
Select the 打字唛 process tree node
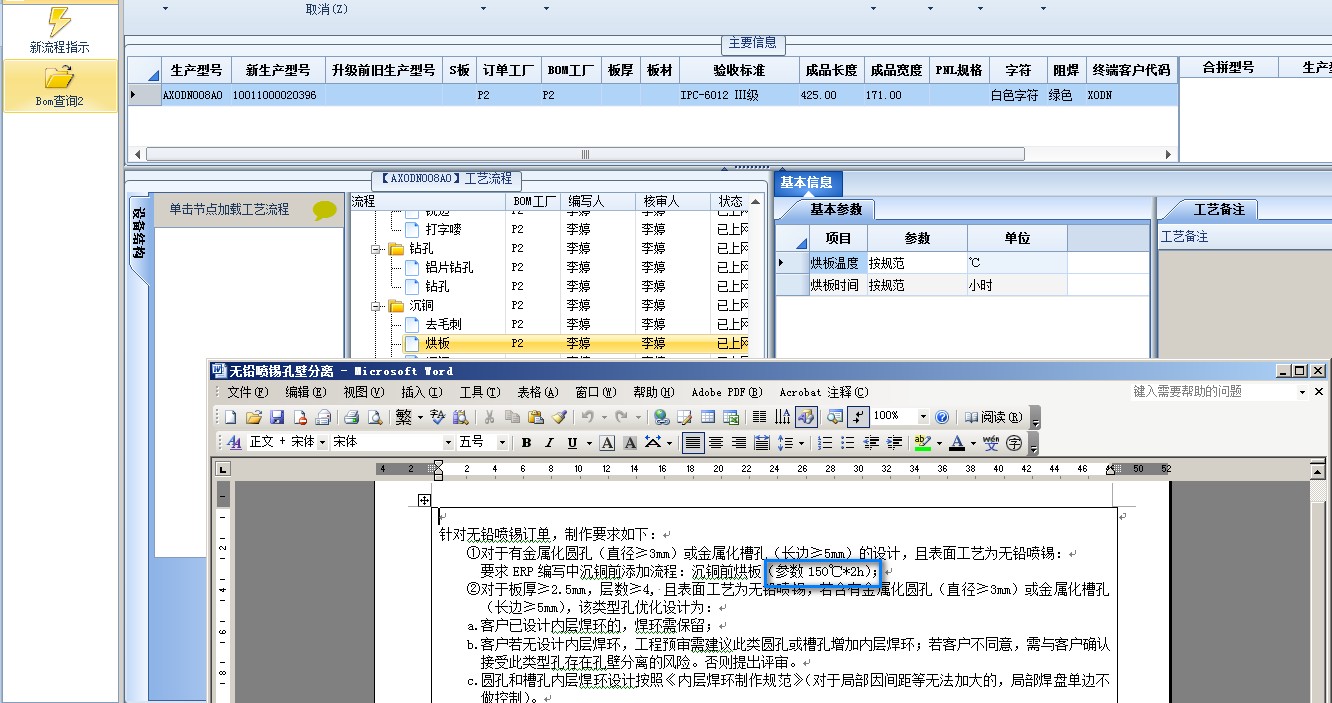tap(443, 229)
